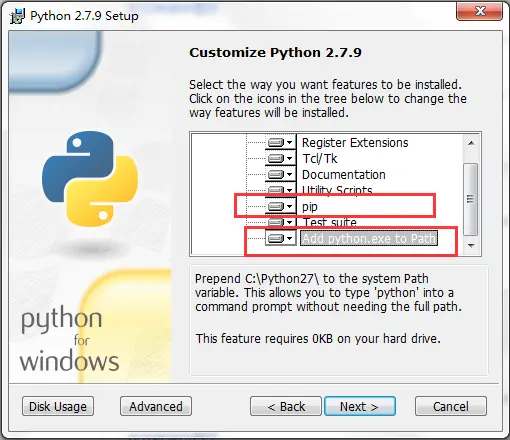The image size is (510, 440).
Task: Click the feature list scroll up arrow
Action: [x=471, y=143]
